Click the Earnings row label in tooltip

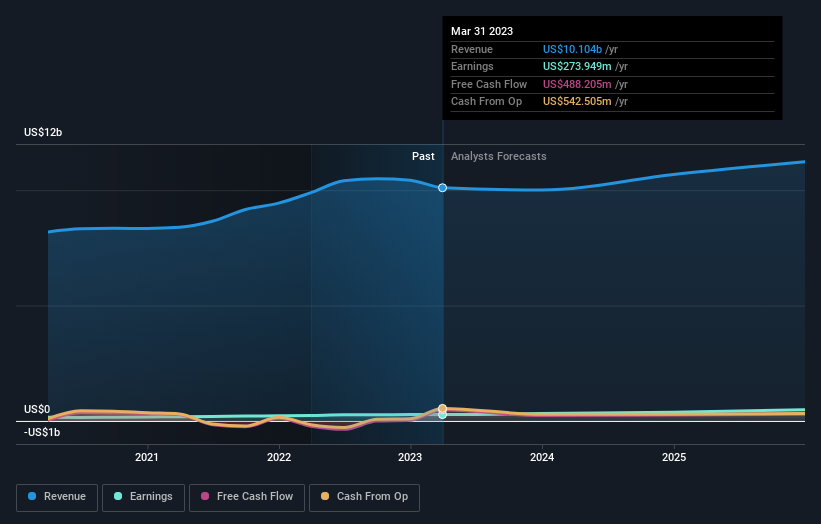click(x=472, y=66)
